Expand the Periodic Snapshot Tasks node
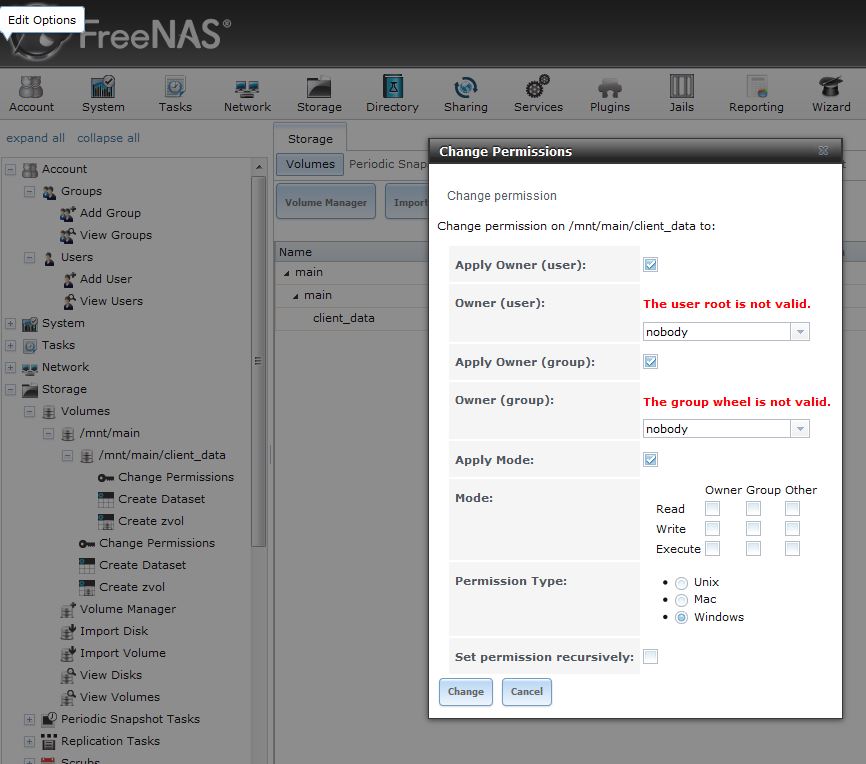Viewport: 866px width, 764px height. point(29,720)
